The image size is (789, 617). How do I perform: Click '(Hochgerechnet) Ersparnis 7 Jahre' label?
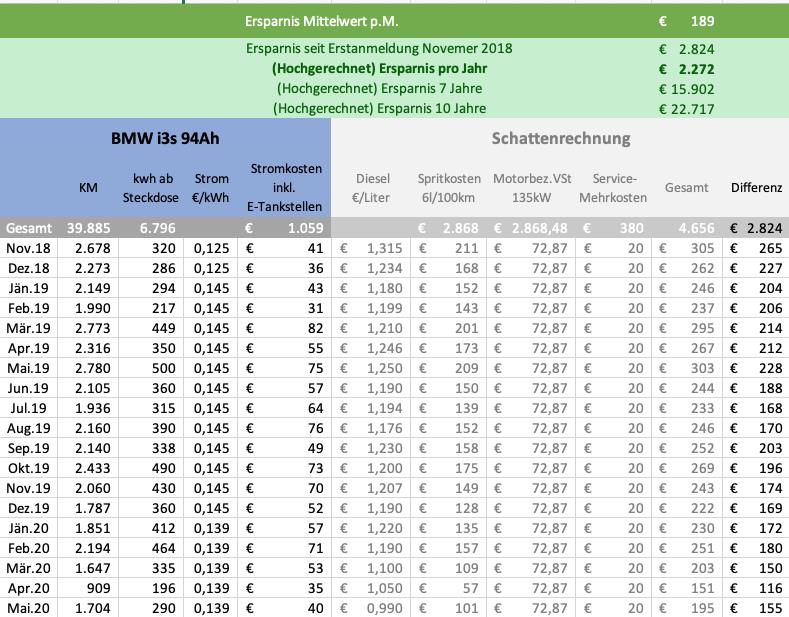click(x=379, y=89)
